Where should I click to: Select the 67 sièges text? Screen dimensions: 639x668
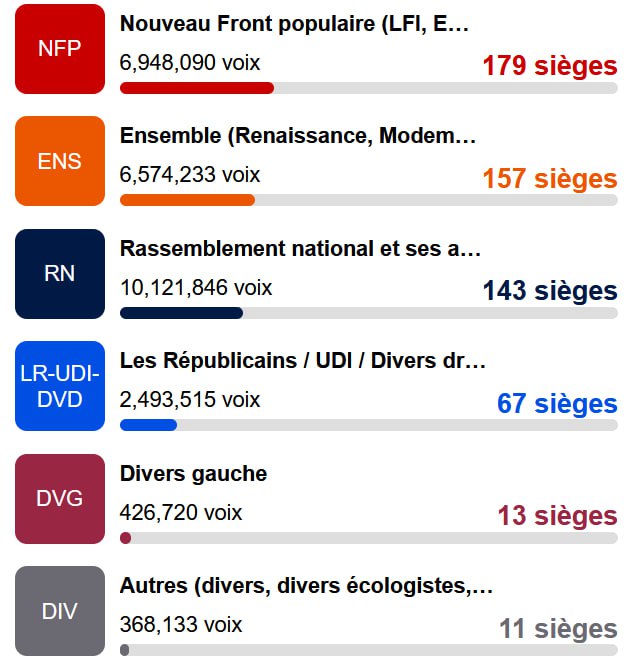[x=557, y=403]
